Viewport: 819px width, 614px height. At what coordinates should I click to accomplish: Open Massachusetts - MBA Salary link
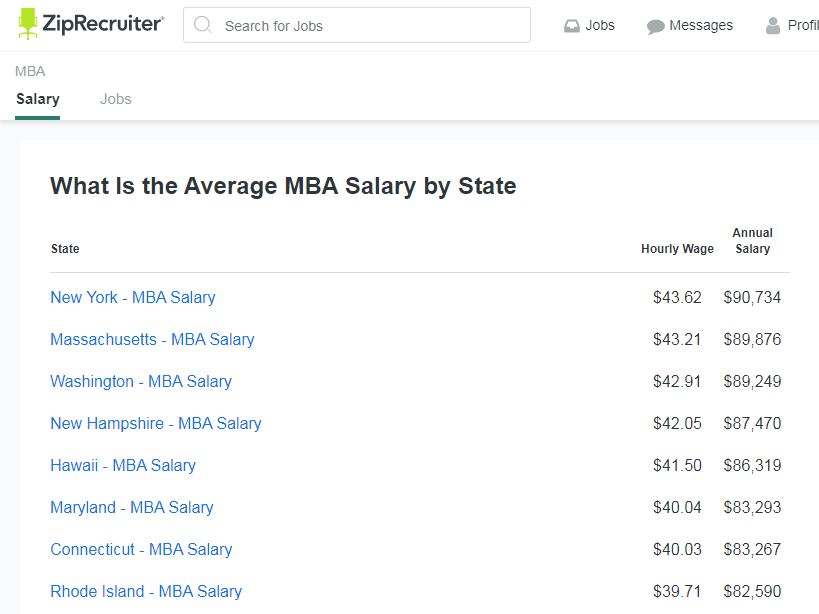(152, 339)
